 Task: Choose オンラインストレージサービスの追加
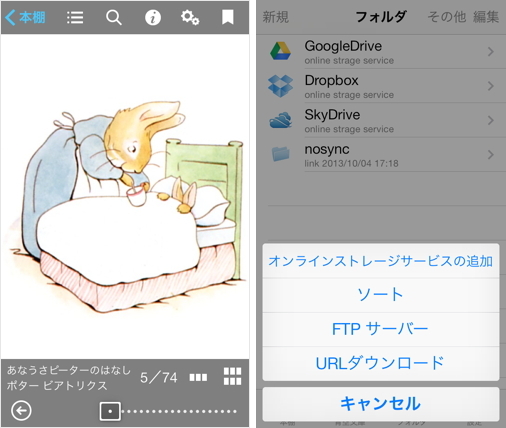pos(381,261)
